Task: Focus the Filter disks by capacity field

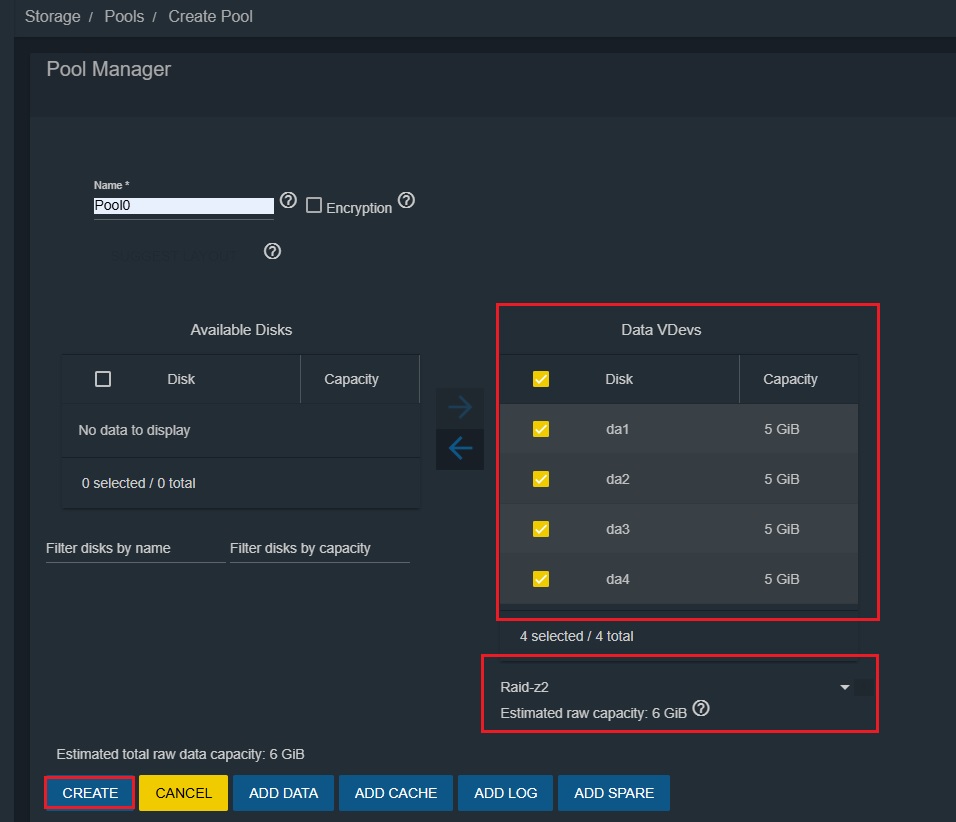Action: 319,548
